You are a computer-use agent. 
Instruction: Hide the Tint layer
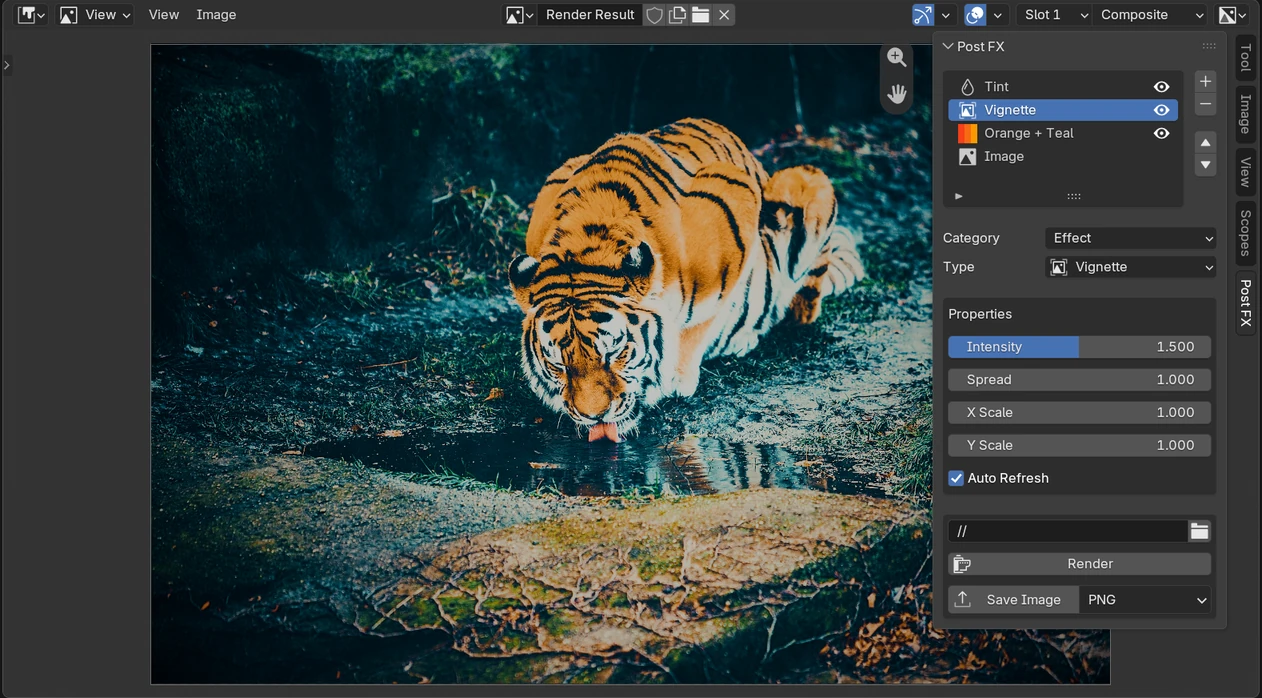click(x=1161, y=87)
